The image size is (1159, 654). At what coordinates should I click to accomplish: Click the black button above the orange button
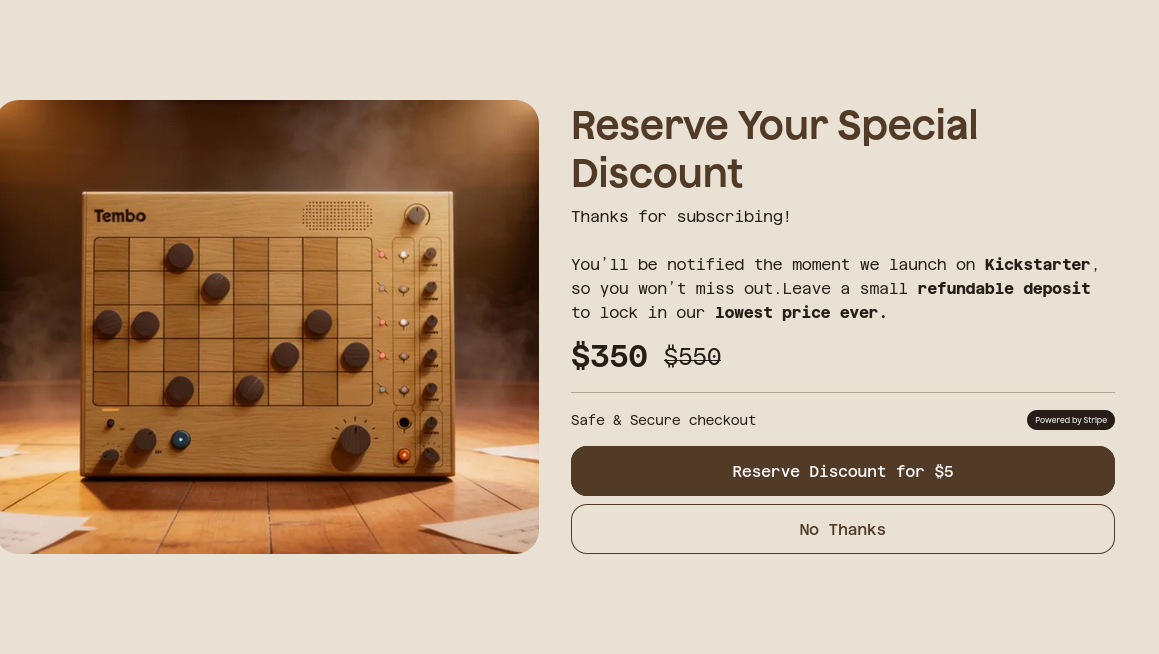404,423
